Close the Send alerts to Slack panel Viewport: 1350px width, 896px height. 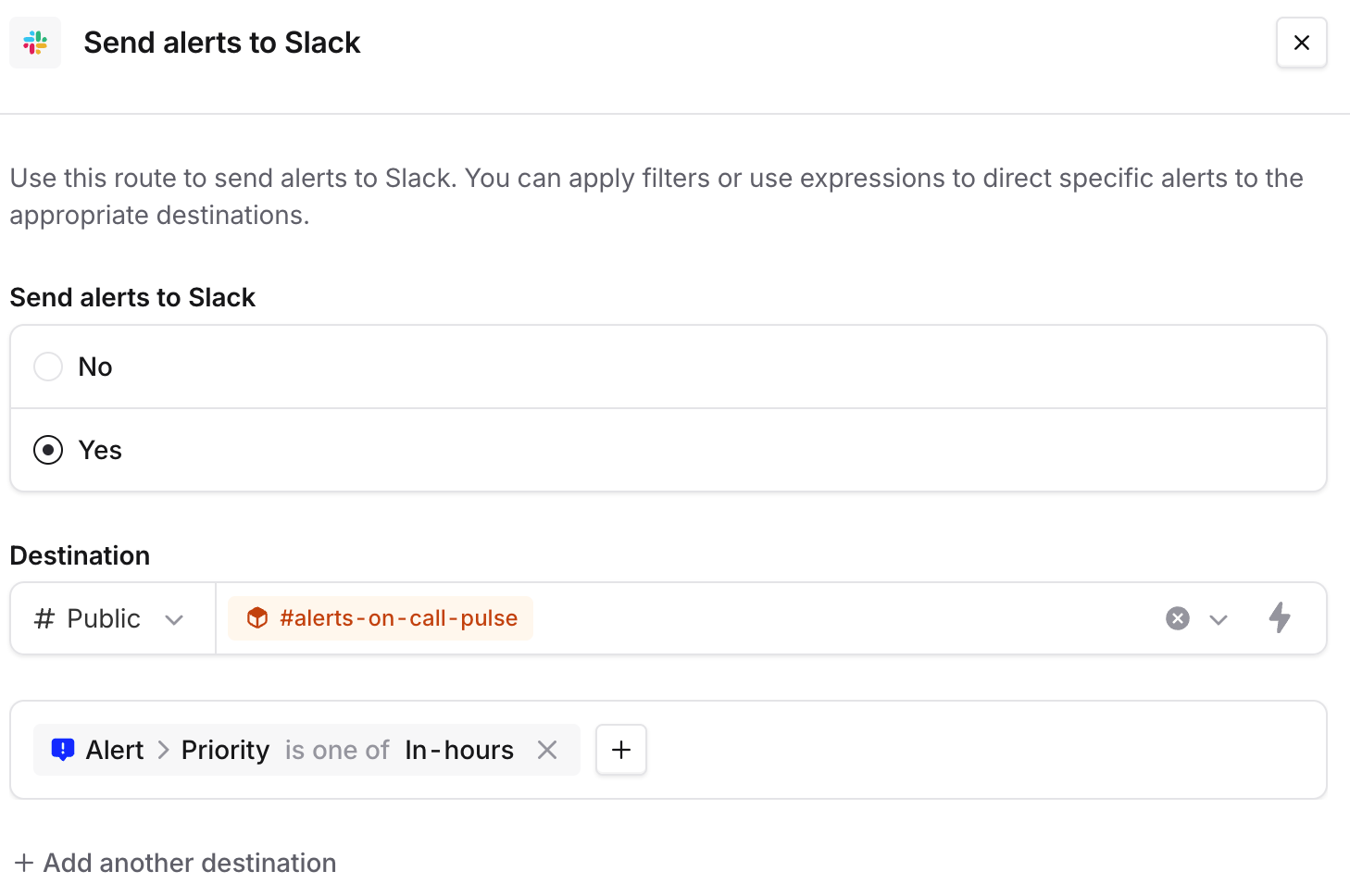click(x=1301, y=43)
